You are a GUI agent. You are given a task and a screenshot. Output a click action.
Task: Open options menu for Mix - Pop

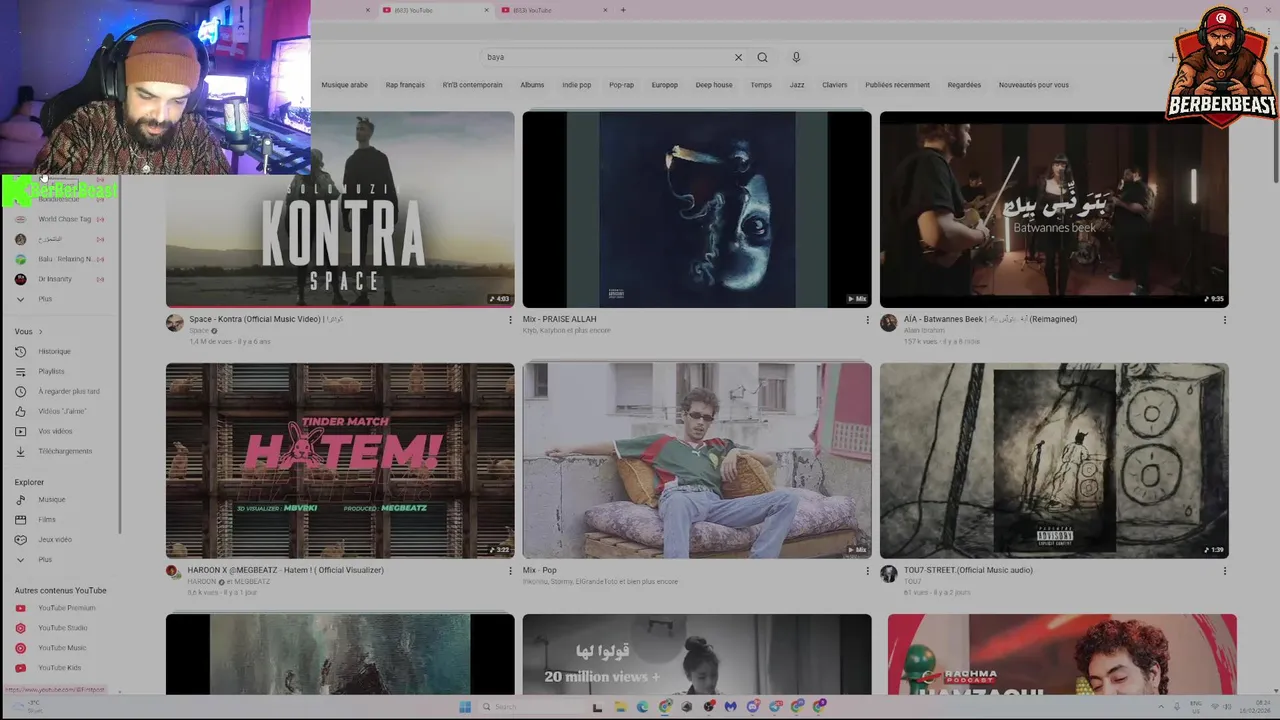(x=867, y=571)
